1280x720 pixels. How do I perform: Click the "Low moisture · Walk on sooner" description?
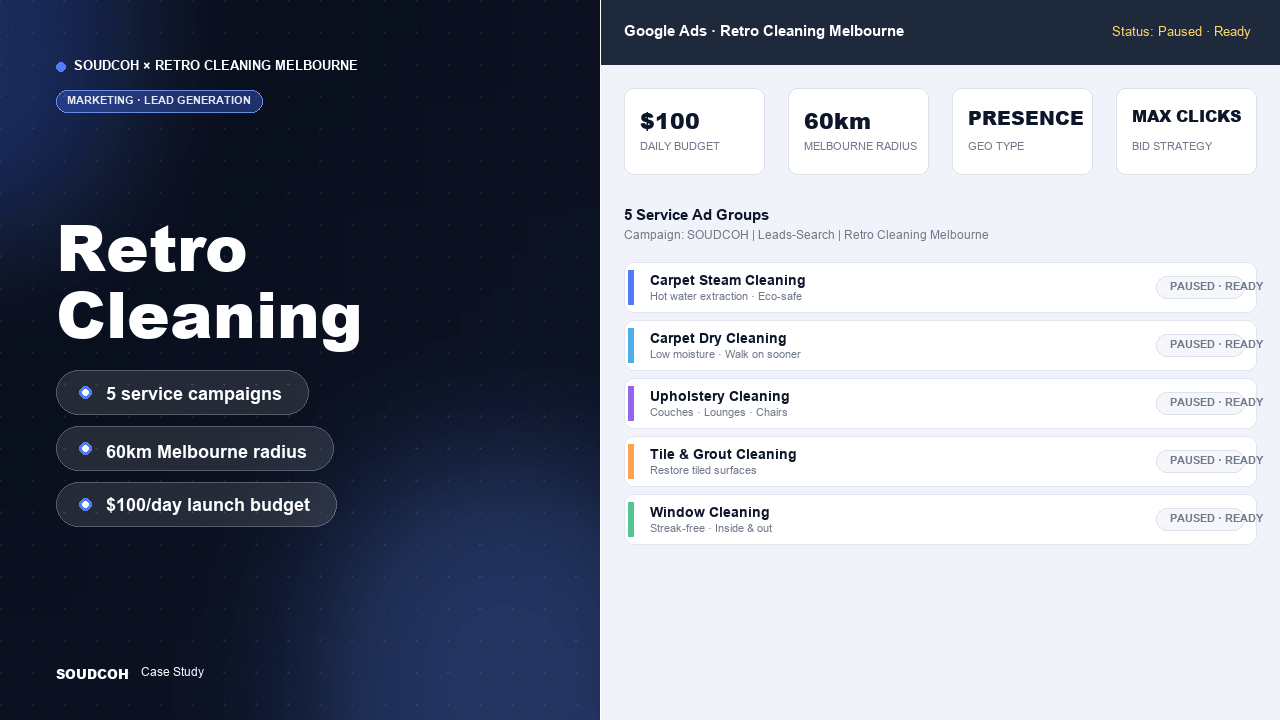[x=725, y=355]
